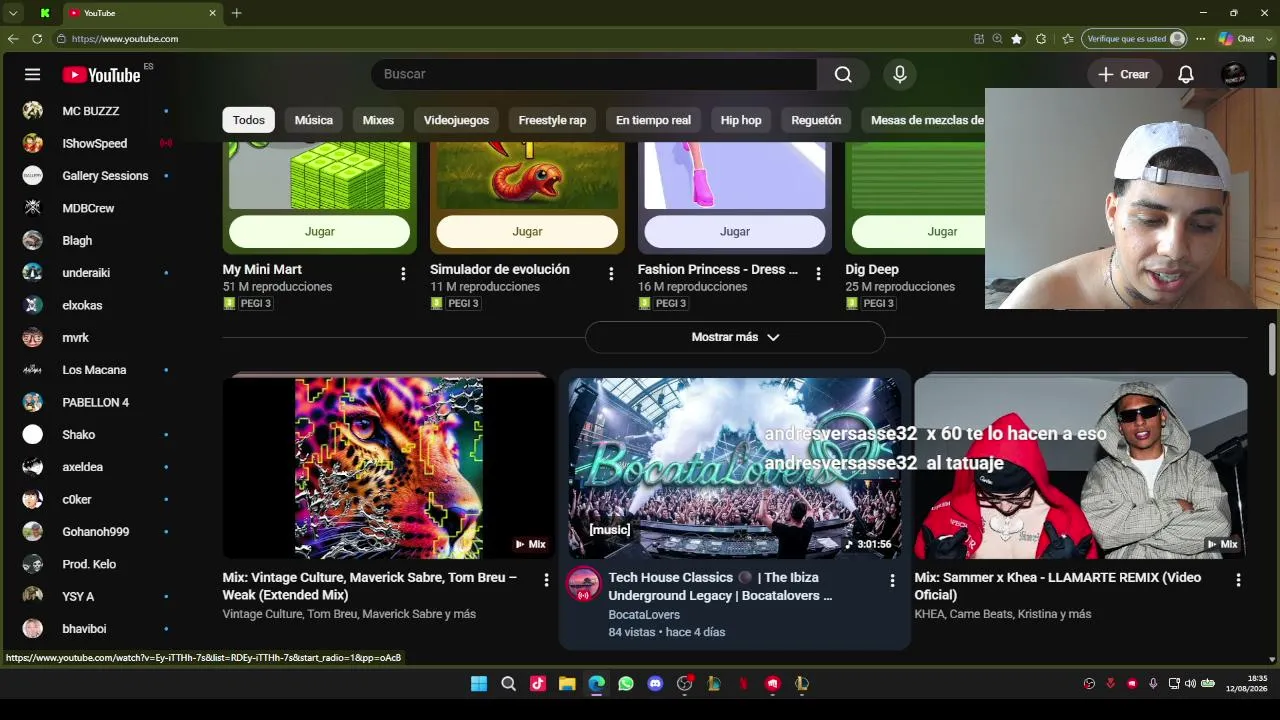Start voice search with the microphone
Image resolution: width=1280 pixels, height=720 pixels.
900,74
